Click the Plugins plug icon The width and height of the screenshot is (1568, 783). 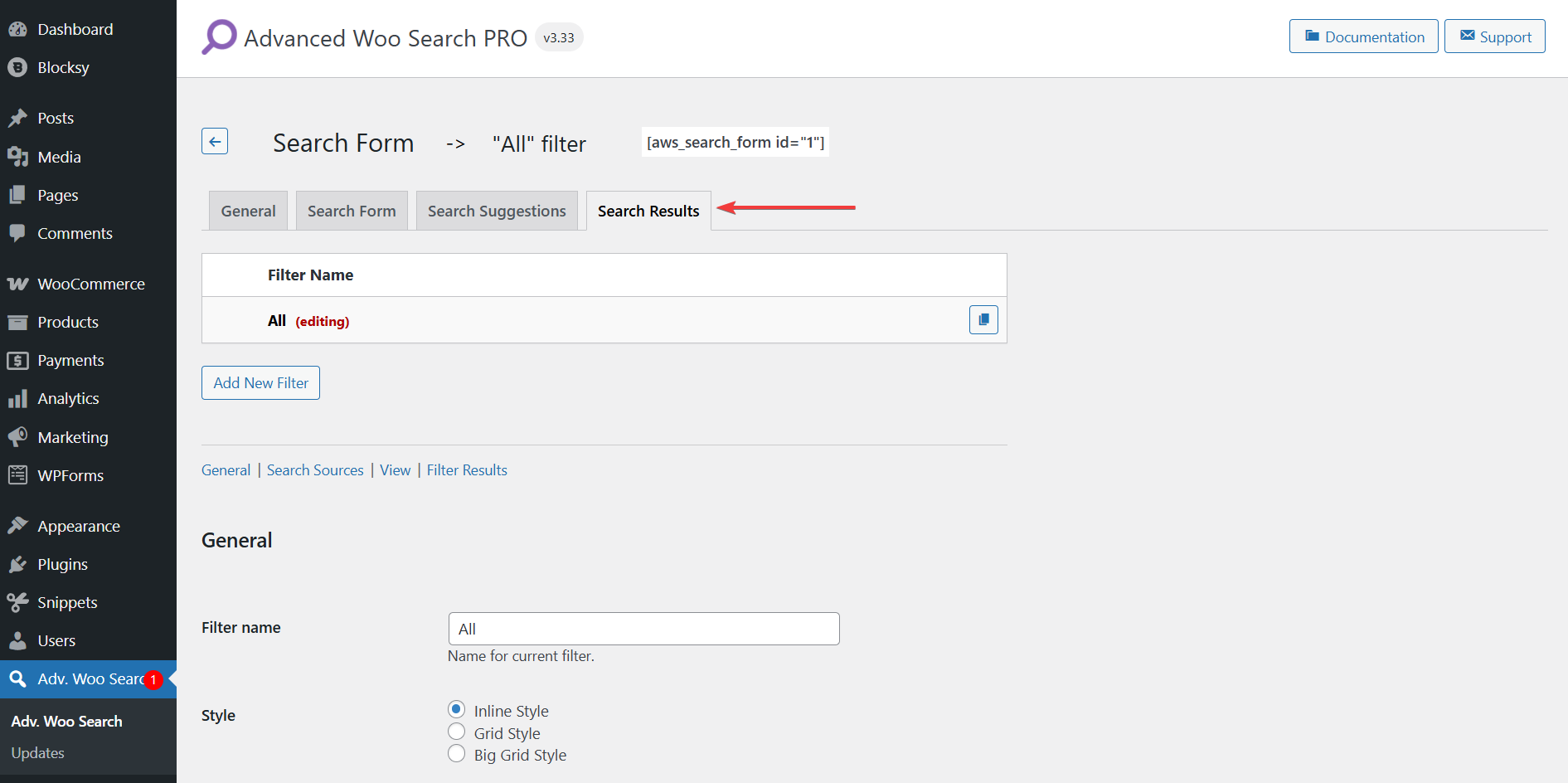click(17, 564)
